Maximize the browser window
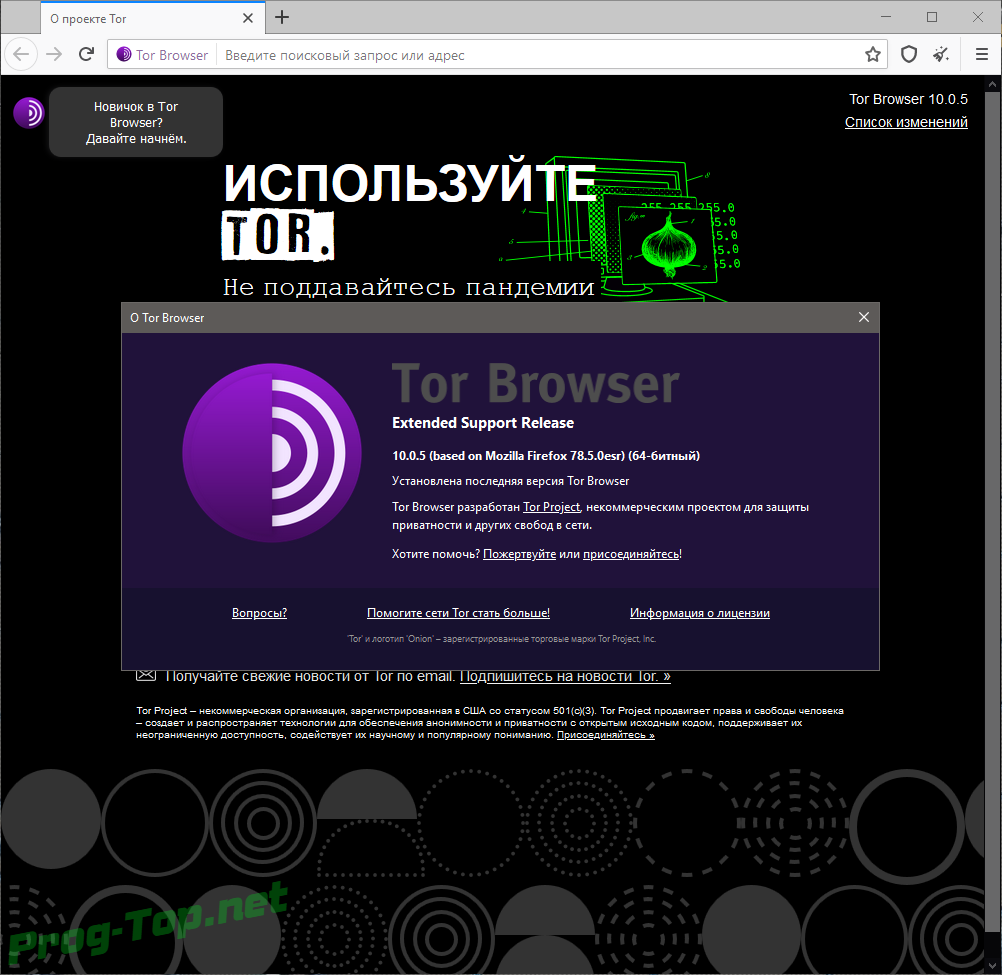The height and width of the screenshot is (975, 1002). pyautogui.click(x=932, y=17)
